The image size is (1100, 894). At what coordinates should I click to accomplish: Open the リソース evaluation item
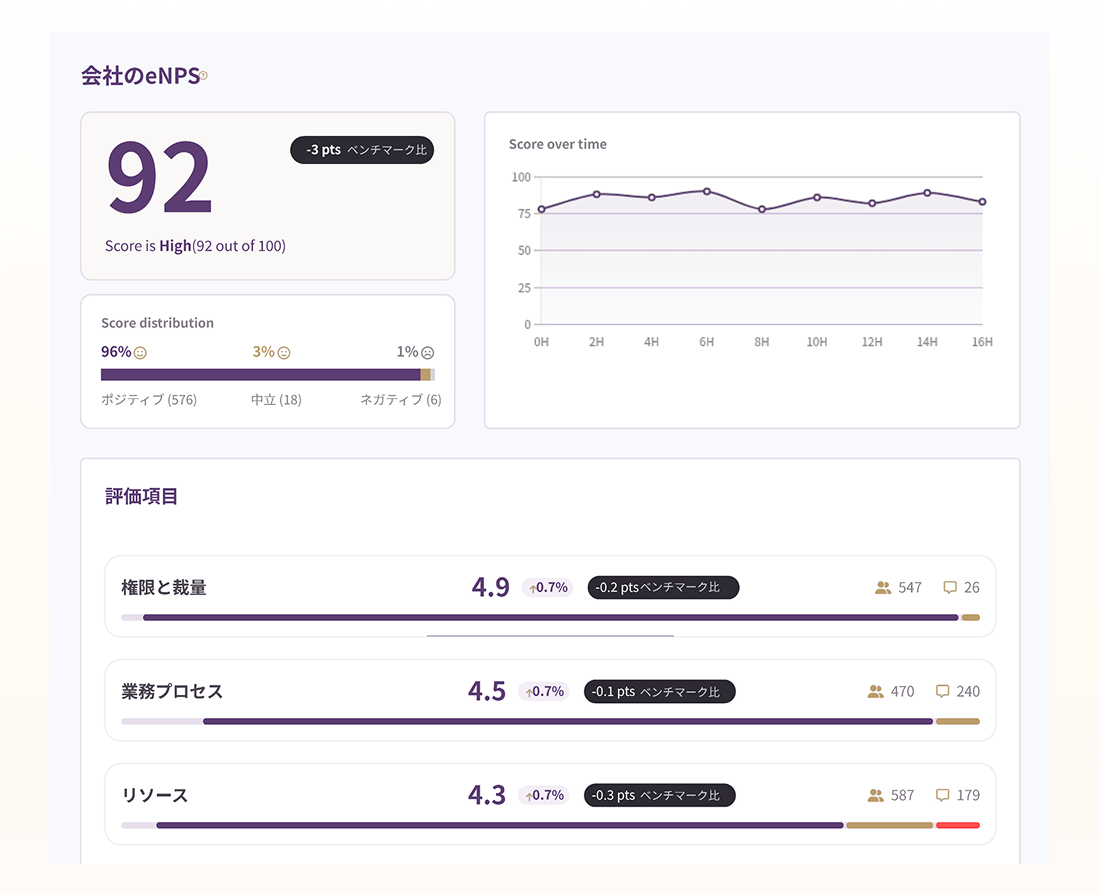550,803
